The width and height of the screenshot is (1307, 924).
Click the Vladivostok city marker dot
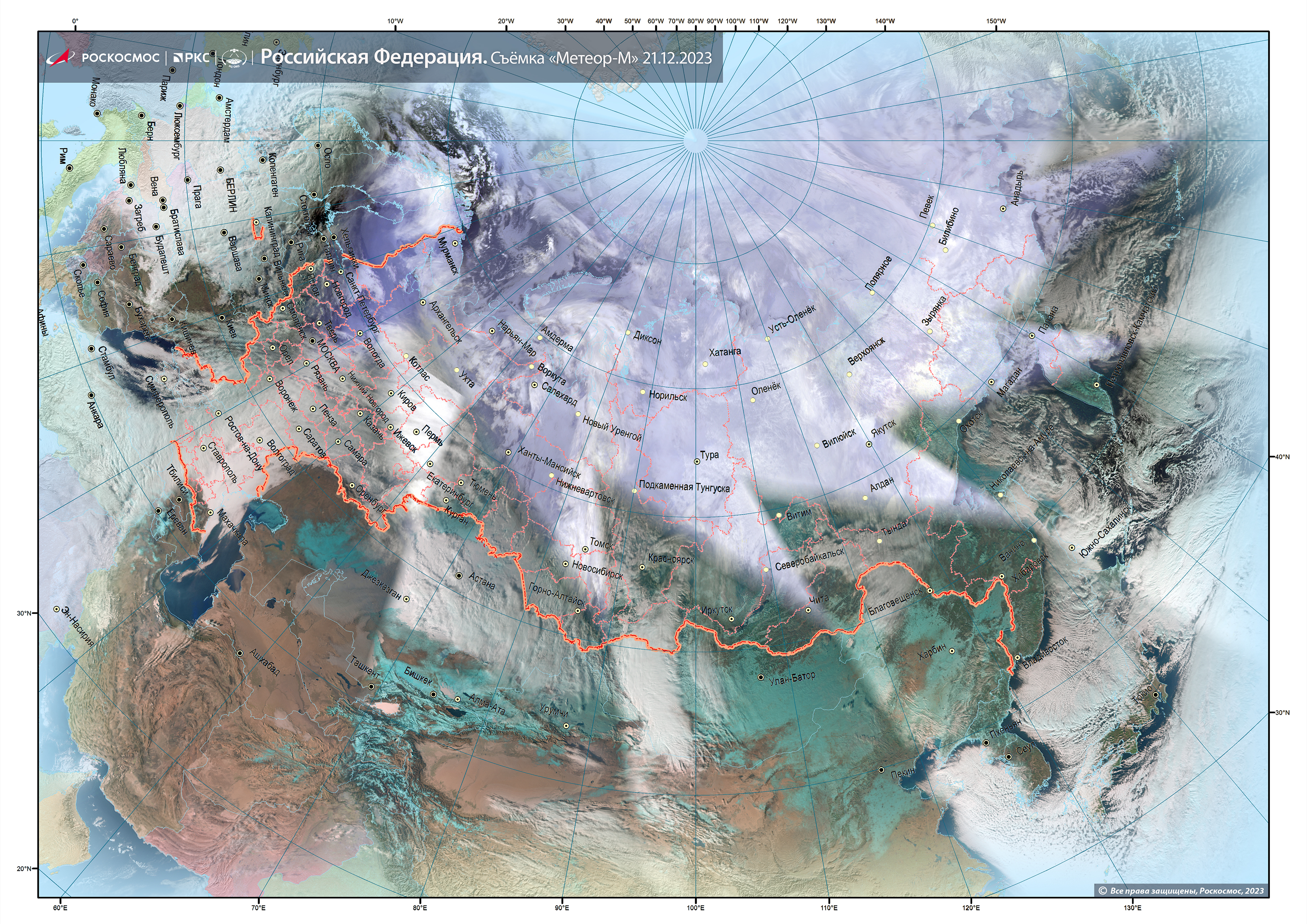pyautogui.click(x=1017, y=658)
